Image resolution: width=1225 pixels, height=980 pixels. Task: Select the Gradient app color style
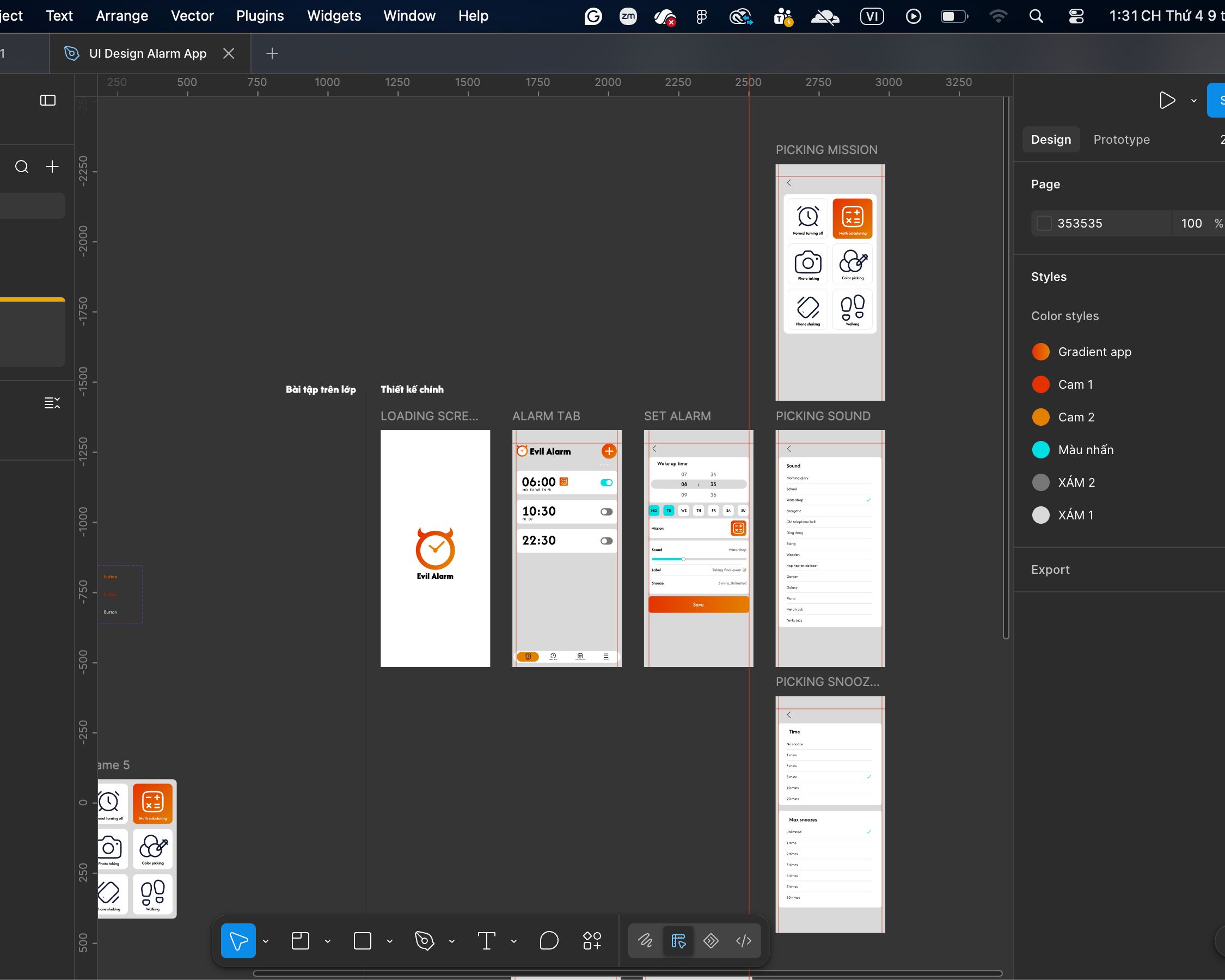[1082, 352]
